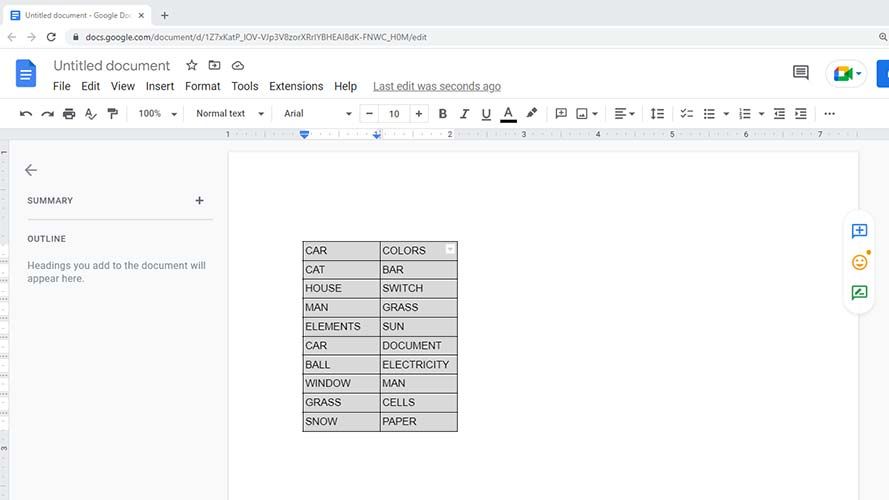Go back in the browser
This screenshot has height=500, width=889.
coord(12,37)
